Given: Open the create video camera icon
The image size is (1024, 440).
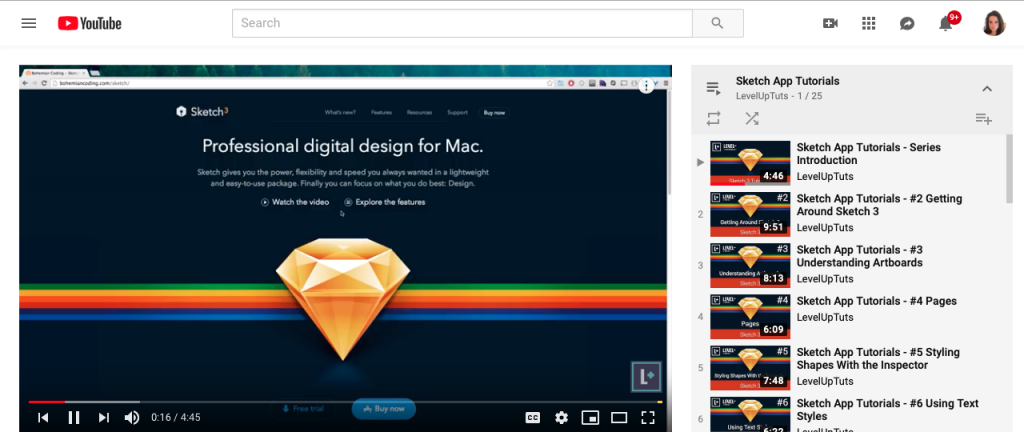Looking at the screenshot, I should click(830, 24).
